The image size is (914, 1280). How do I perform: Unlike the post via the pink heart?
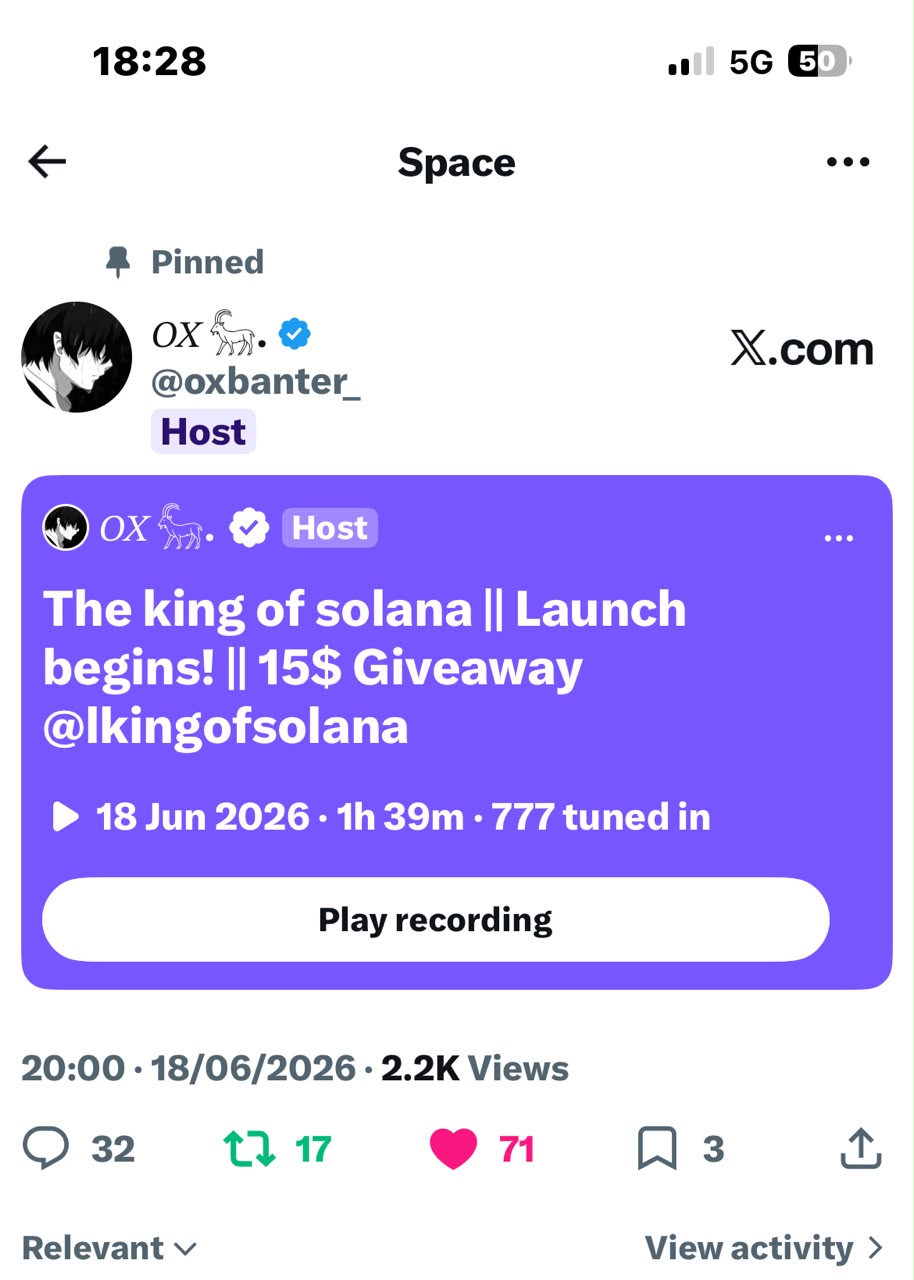(454, 1149)
